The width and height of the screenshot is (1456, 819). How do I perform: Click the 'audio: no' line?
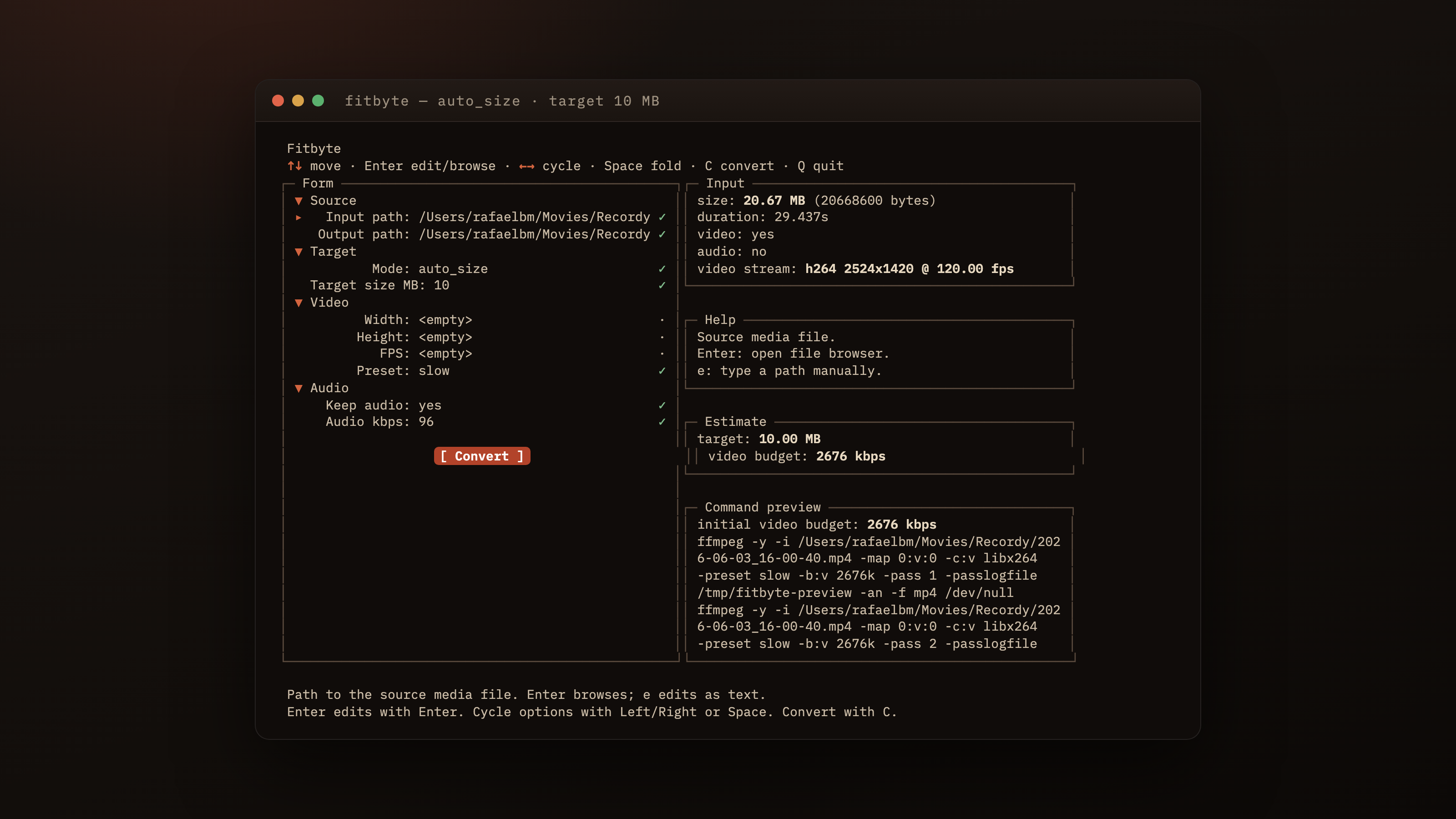[731, 252]
